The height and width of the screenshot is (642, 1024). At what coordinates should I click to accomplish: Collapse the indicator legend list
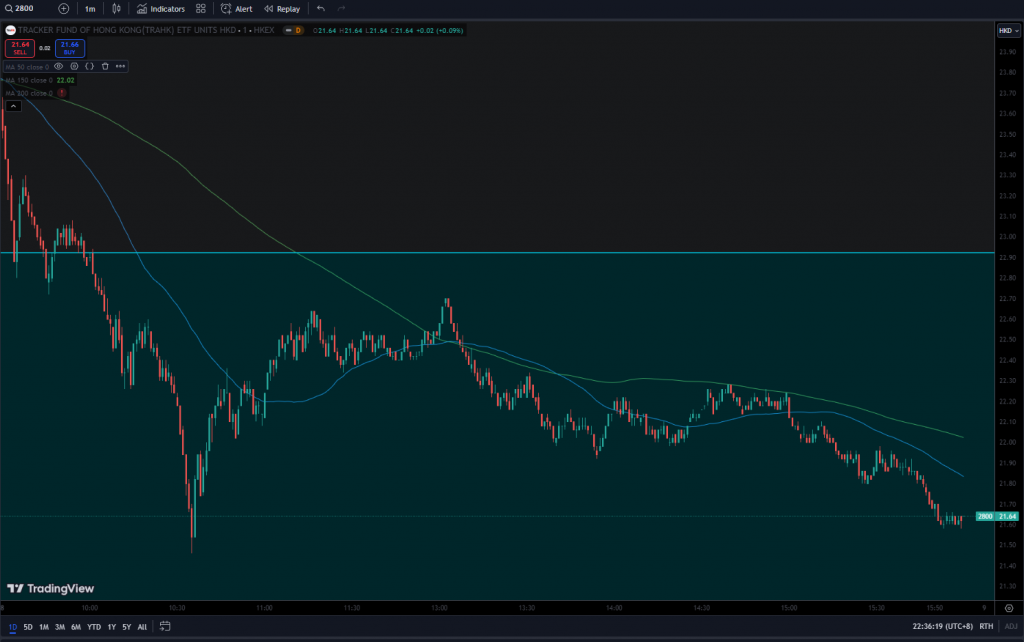(x=14, y=105)
